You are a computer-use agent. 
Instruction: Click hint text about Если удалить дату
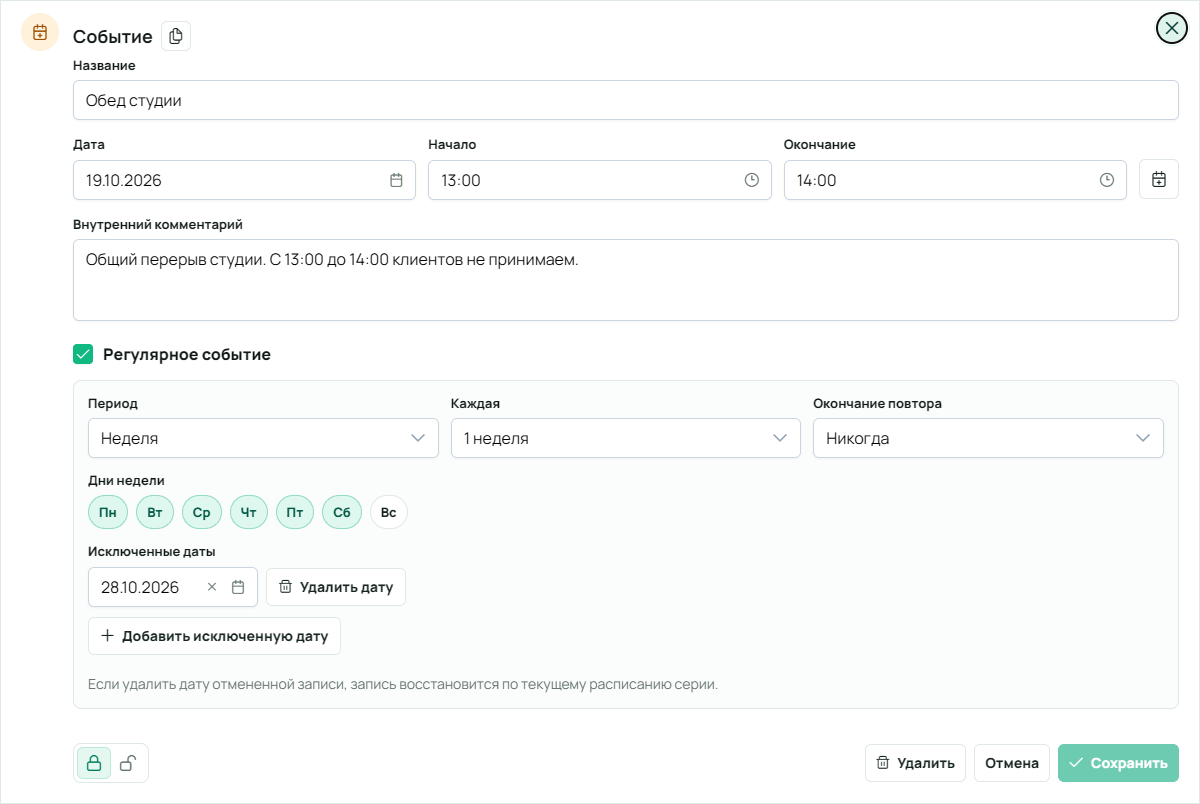tap(403, 685)
